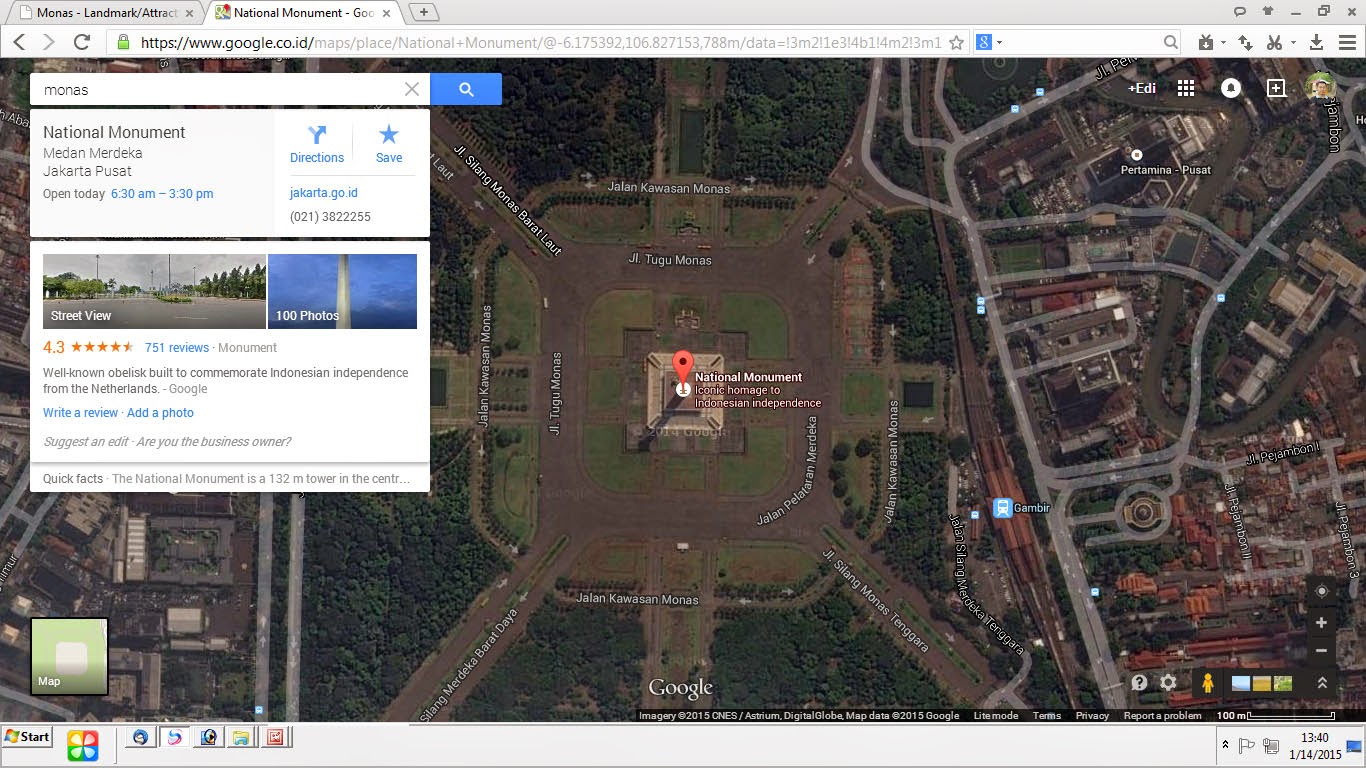Expand imagery bar with double chevron
The image size is (1366, 768).
click(x=1321, y=683)
